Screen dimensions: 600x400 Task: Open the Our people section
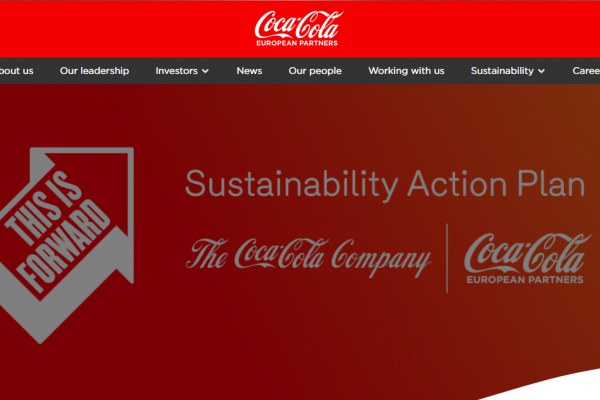315,71
